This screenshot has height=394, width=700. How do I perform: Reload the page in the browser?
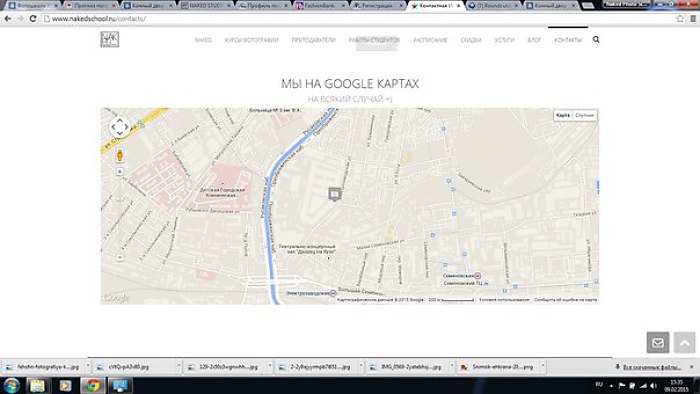pos(33,19)
